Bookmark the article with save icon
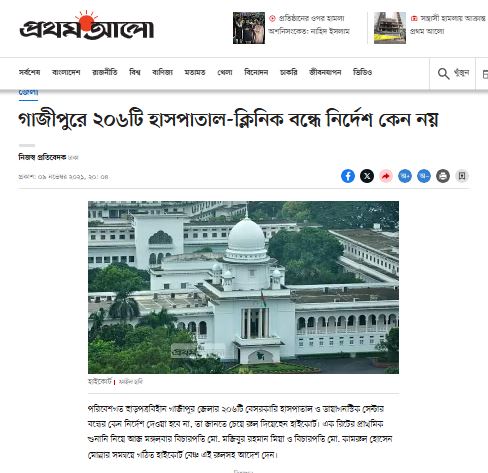This screenshot has height=473, width=488. point(462,176)
